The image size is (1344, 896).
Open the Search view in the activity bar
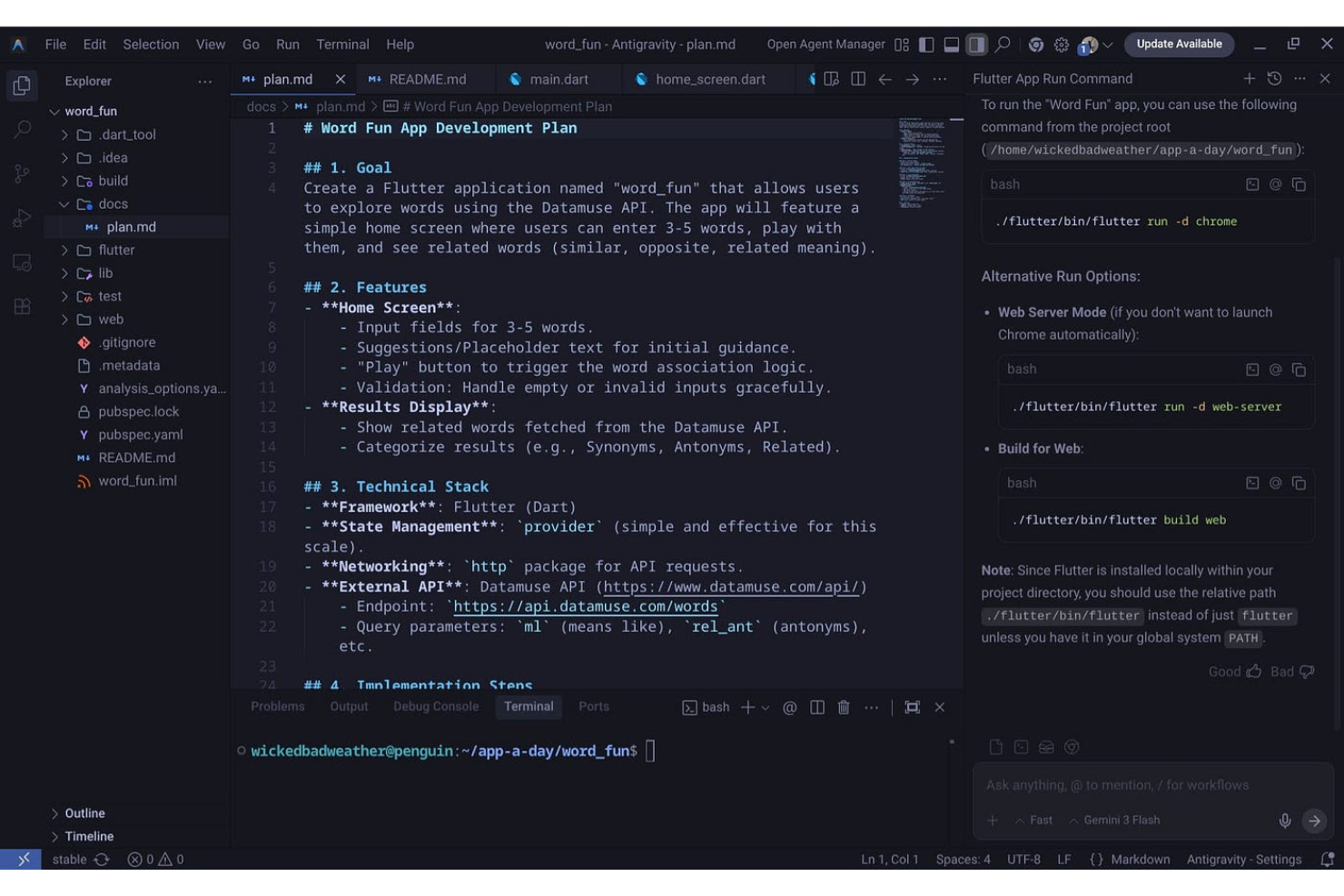(22, 130)
